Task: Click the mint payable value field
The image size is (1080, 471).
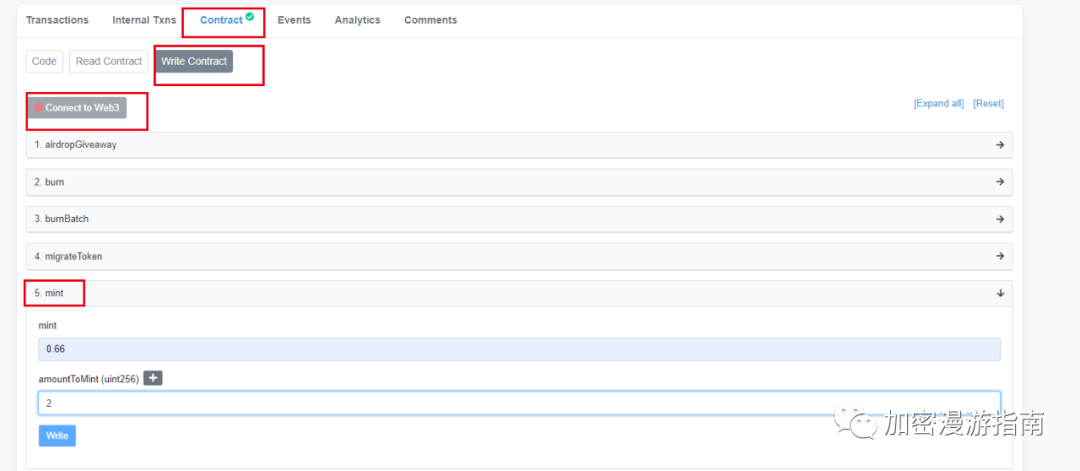Action: pyautogui.click(x=518, y=349)
